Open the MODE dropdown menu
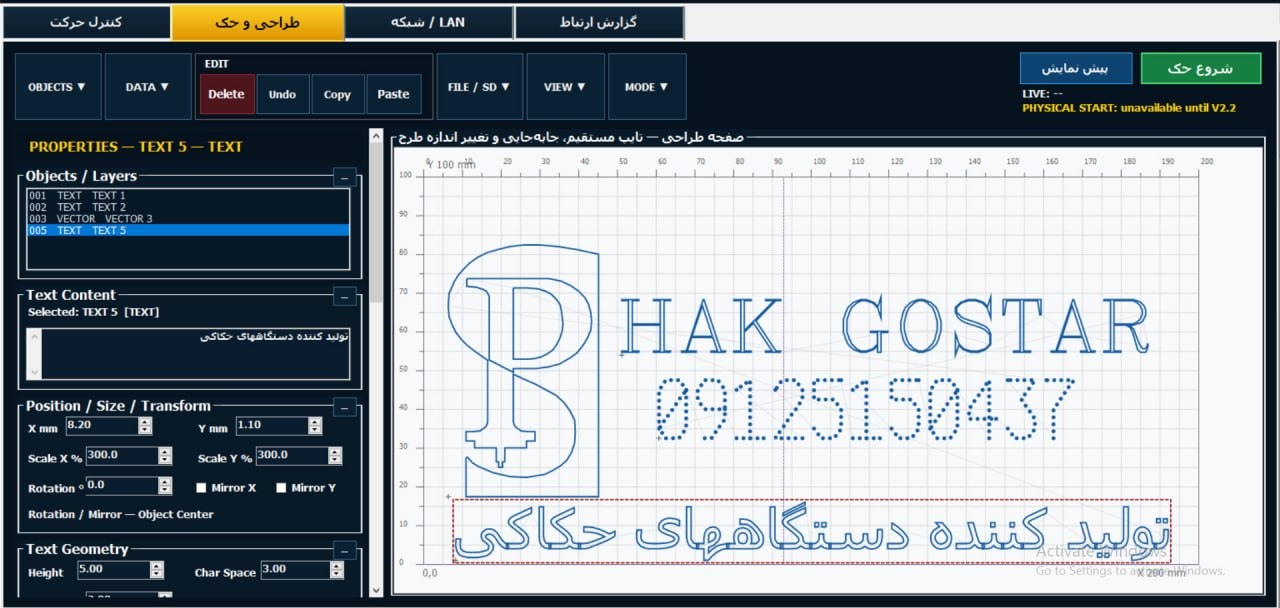This screenshot has width=1280, height=608. (646, 87)
